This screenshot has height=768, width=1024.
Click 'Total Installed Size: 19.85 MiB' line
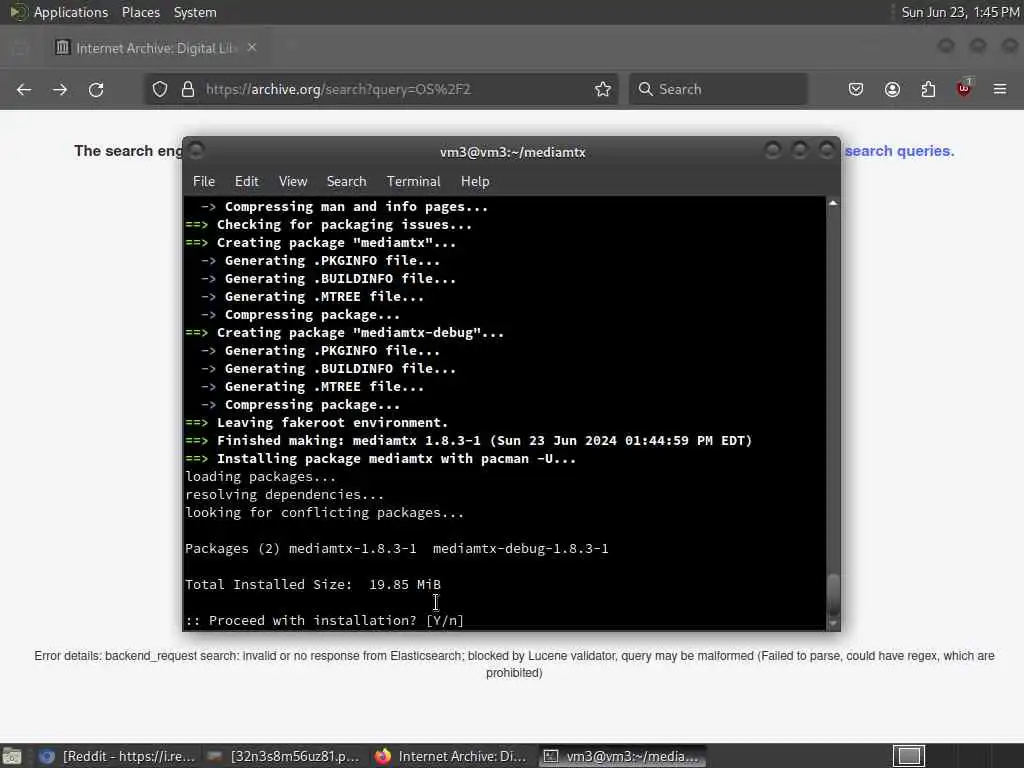(313, 584)
